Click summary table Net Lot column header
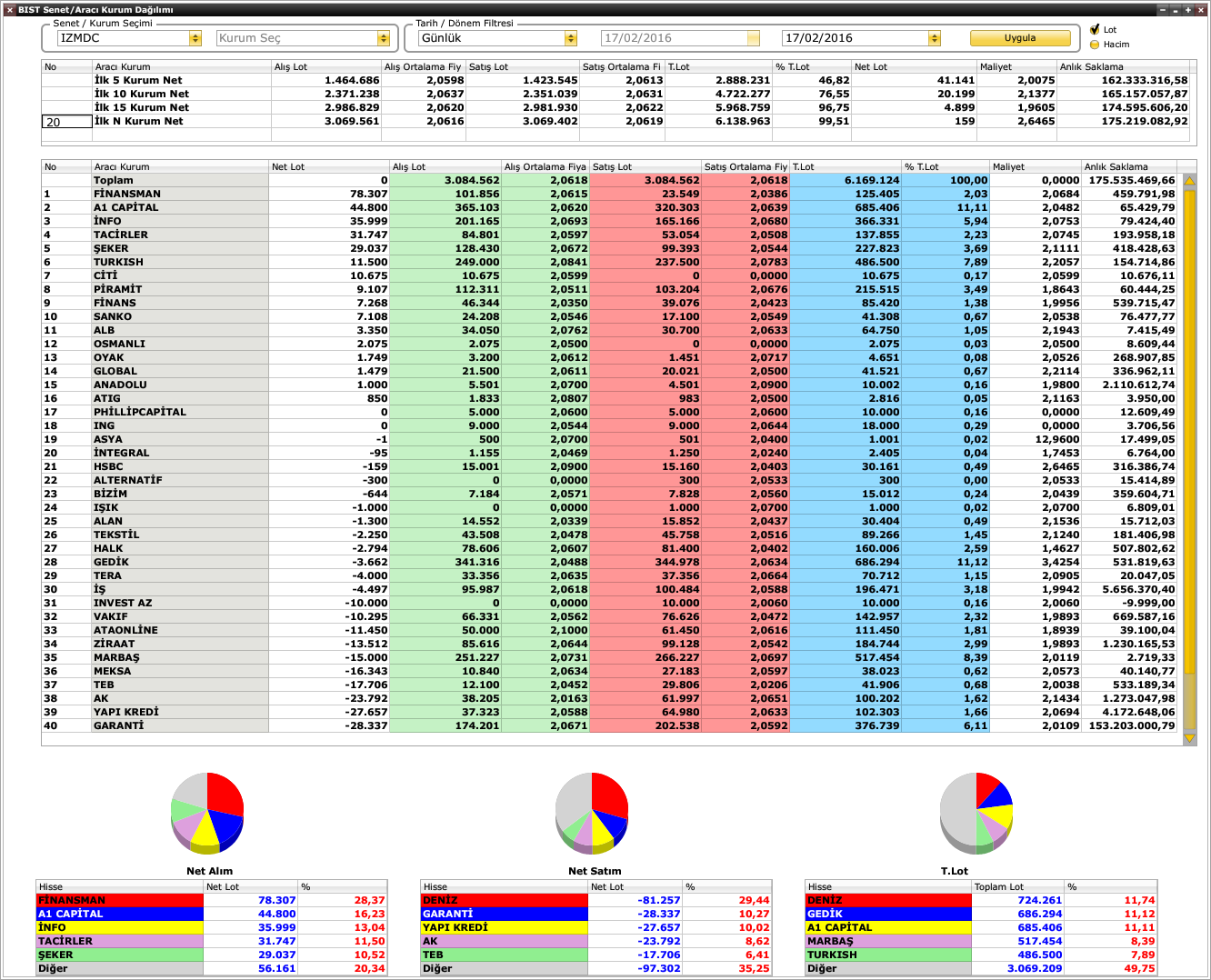Screen dimensions: 1211x980 (914, 66)
